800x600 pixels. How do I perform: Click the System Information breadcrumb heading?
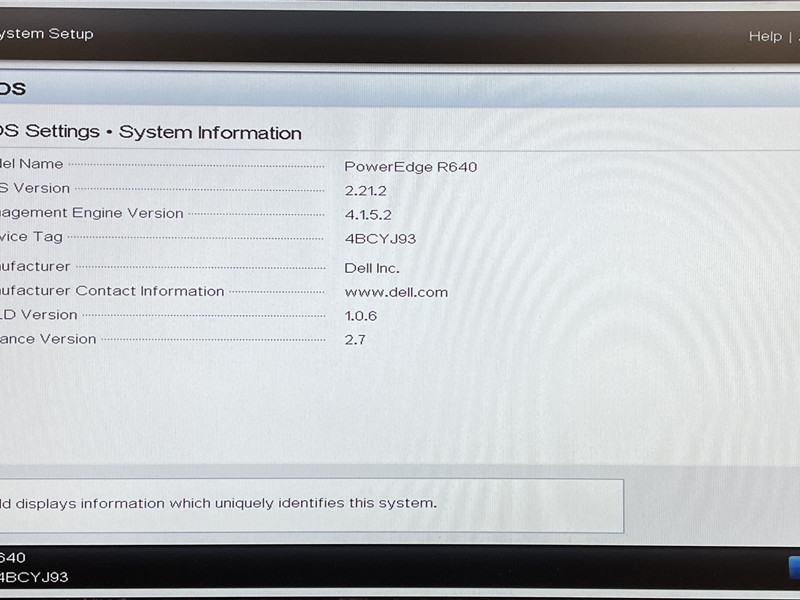[210, 133]
